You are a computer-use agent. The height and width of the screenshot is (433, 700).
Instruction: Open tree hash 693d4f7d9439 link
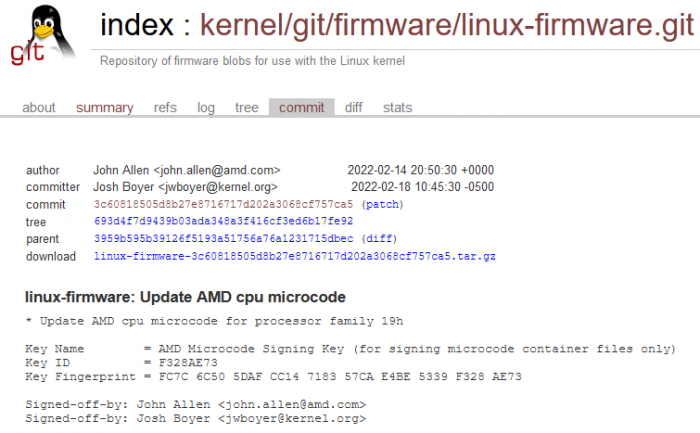point(223,221)
